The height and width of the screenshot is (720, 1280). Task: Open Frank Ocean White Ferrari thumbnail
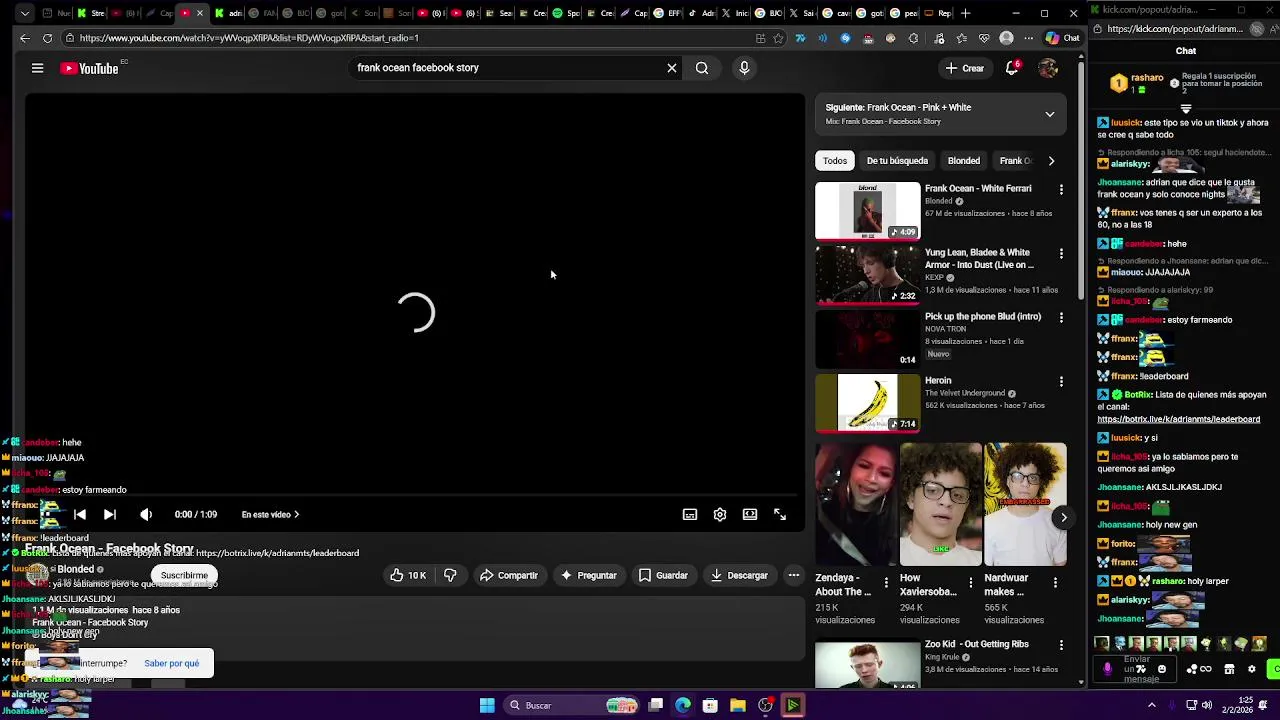click(x=867, y=211)
